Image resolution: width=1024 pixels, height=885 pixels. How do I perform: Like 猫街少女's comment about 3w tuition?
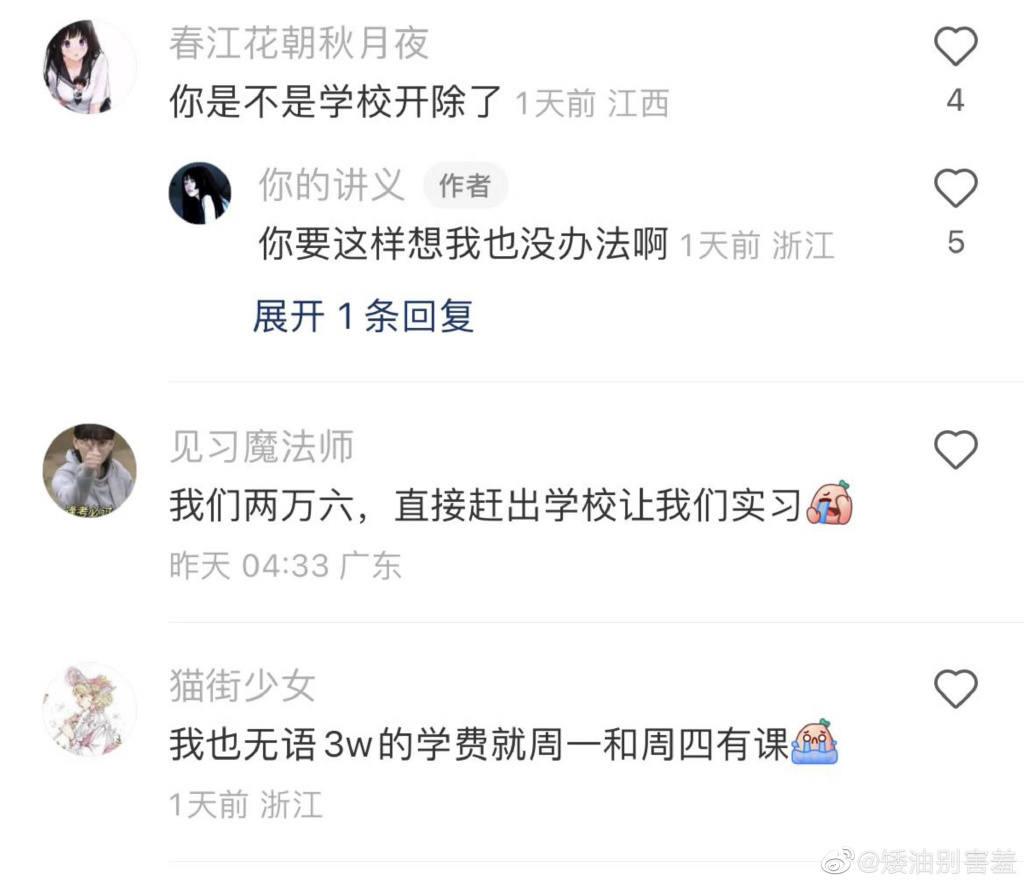click(955, 688)
